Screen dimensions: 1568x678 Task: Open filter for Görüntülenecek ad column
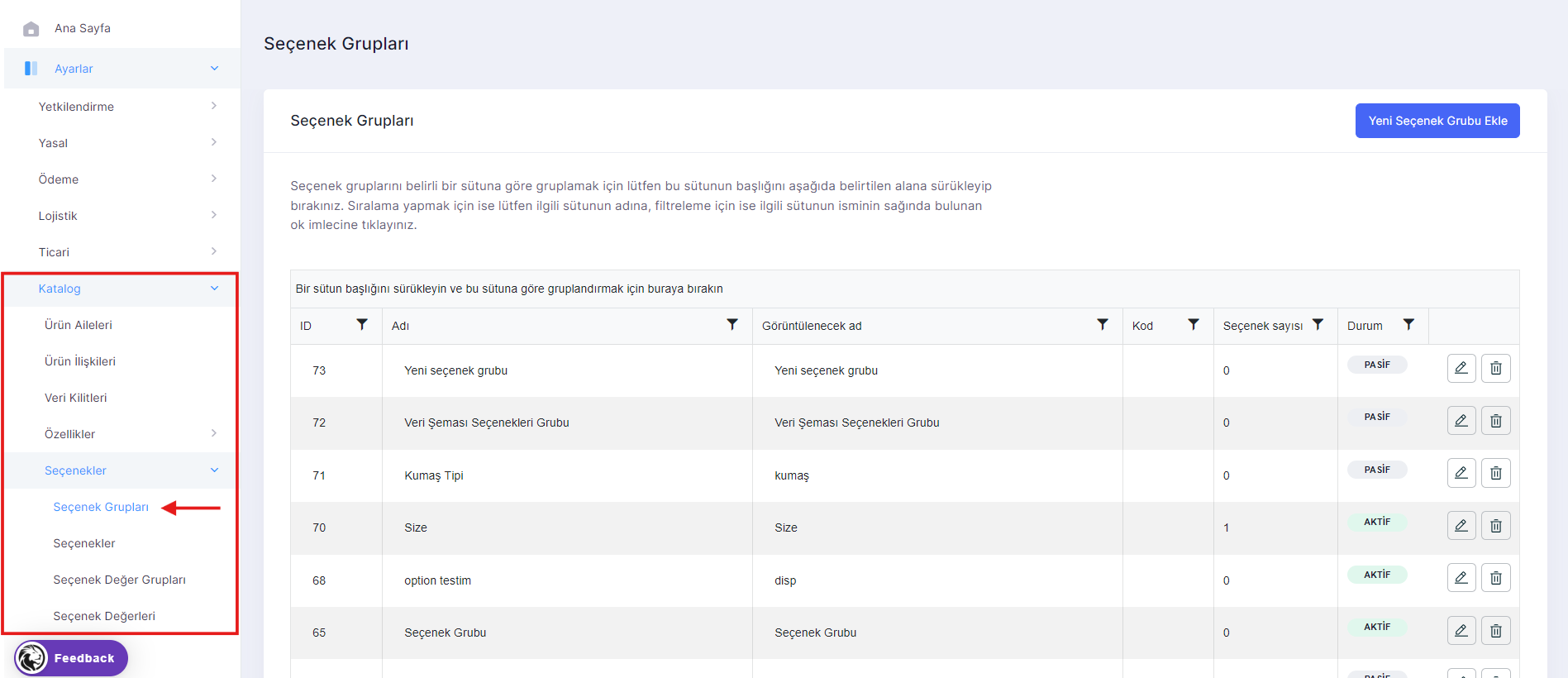coord(1103,325)
